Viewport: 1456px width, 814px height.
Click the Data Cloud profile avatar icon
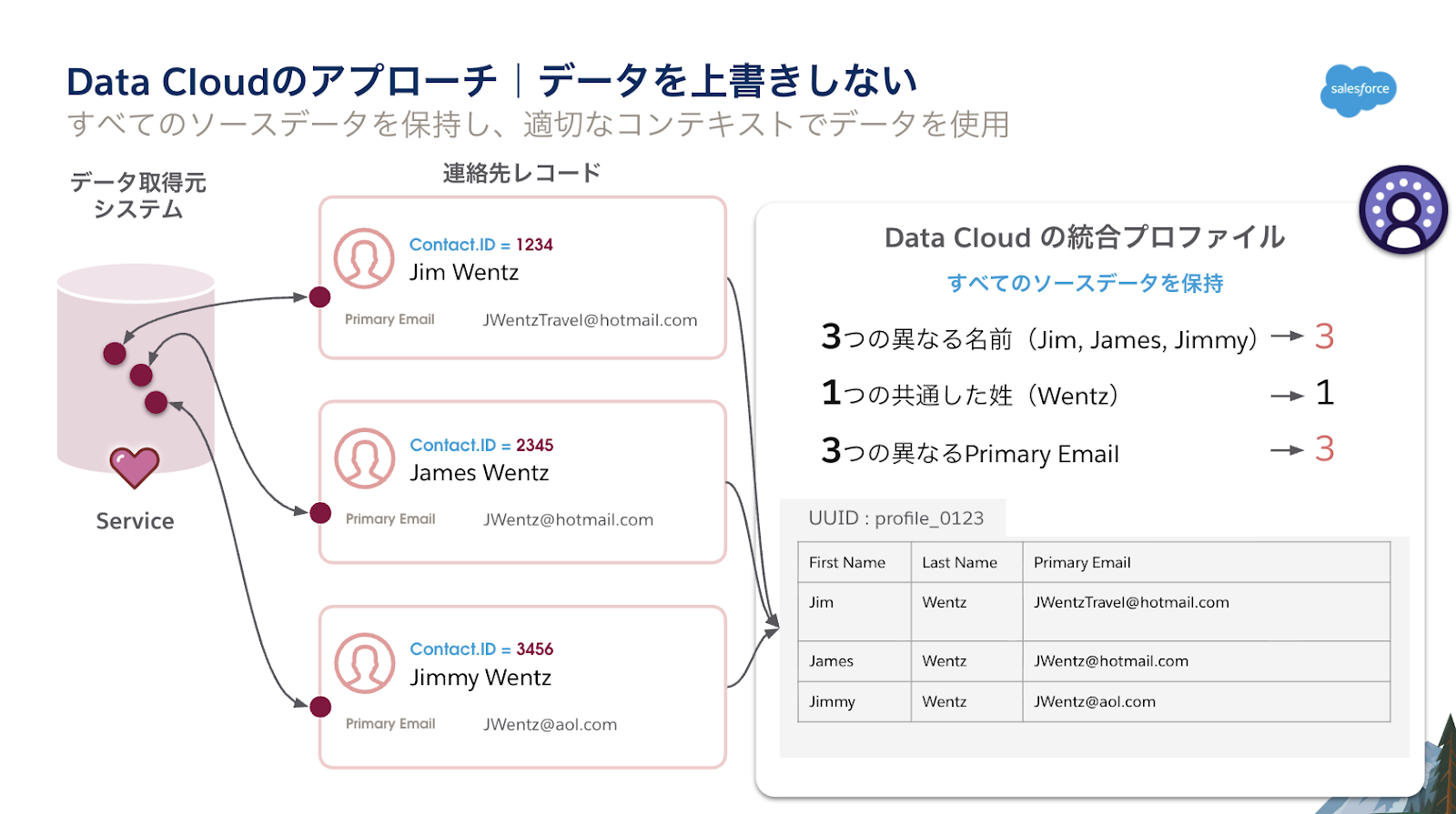tap(1403, 209)
